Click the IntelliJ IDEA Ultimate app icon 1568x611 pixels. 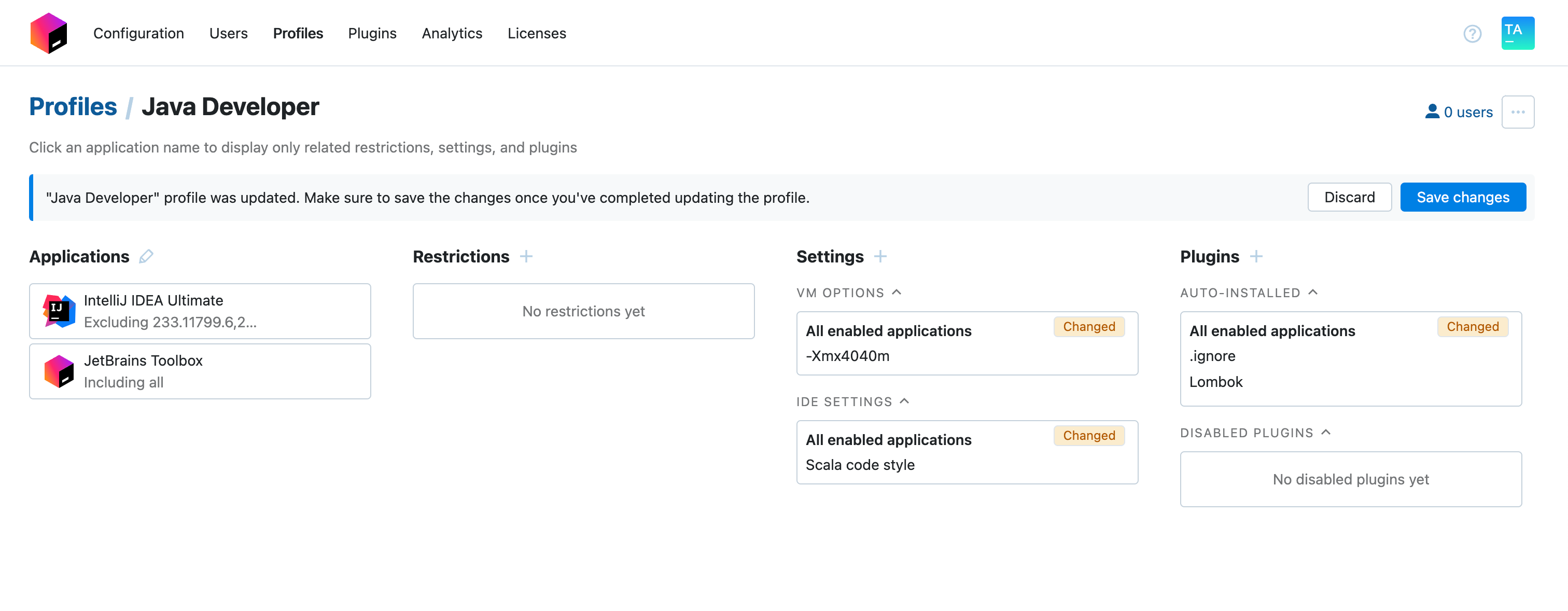coord(59,311)
